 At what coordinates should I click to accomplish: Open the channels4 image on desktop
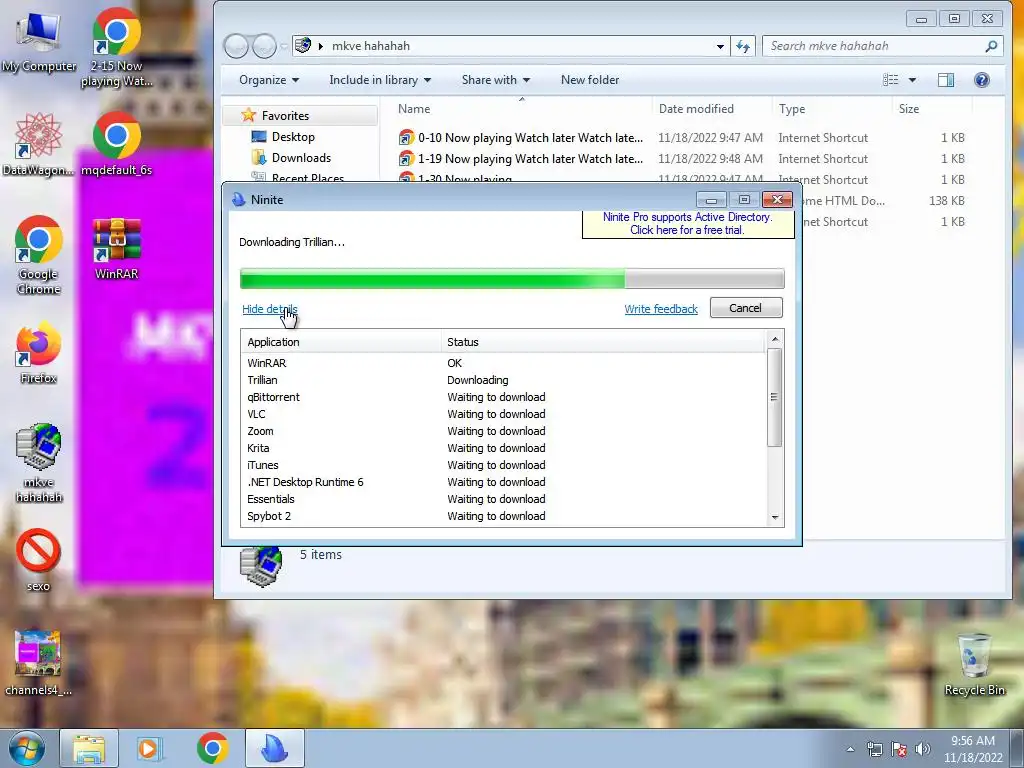[39, 662]
